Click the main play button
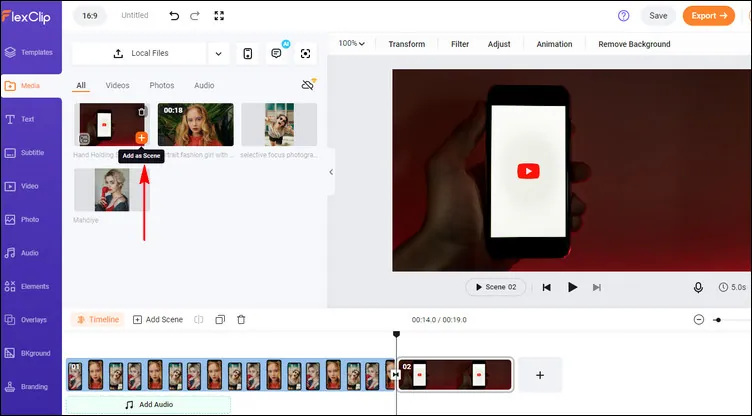This screenshot has height=416, width=752. (x=572, y=287)
